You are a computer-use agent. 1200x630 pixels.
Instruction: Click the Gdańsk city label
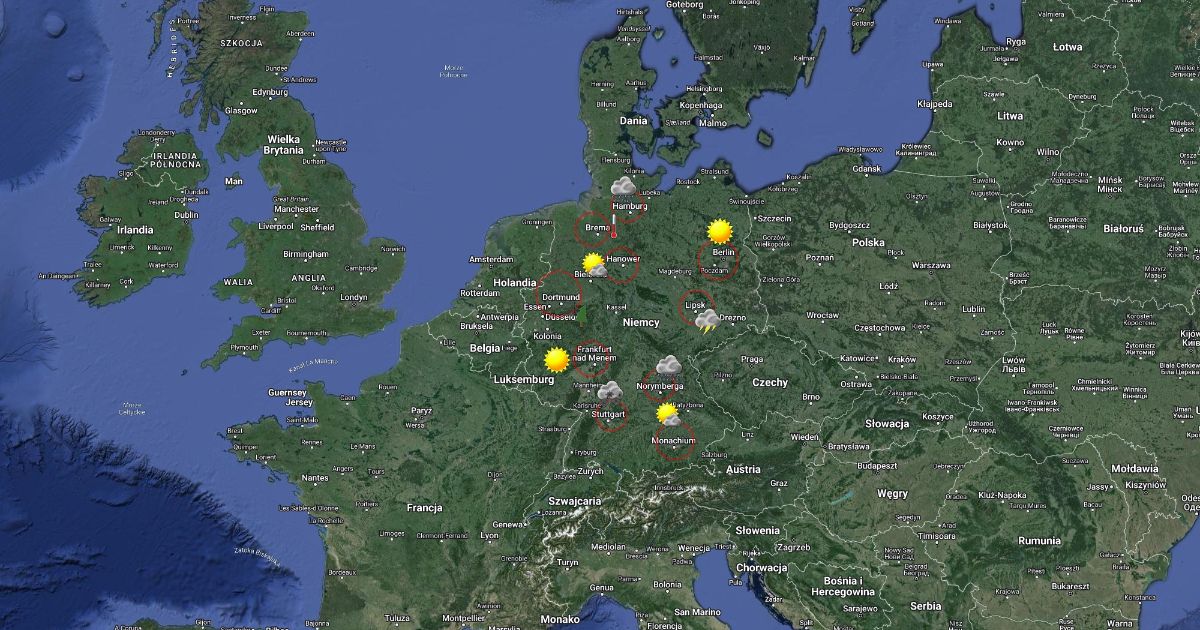[x=866, y=169]
